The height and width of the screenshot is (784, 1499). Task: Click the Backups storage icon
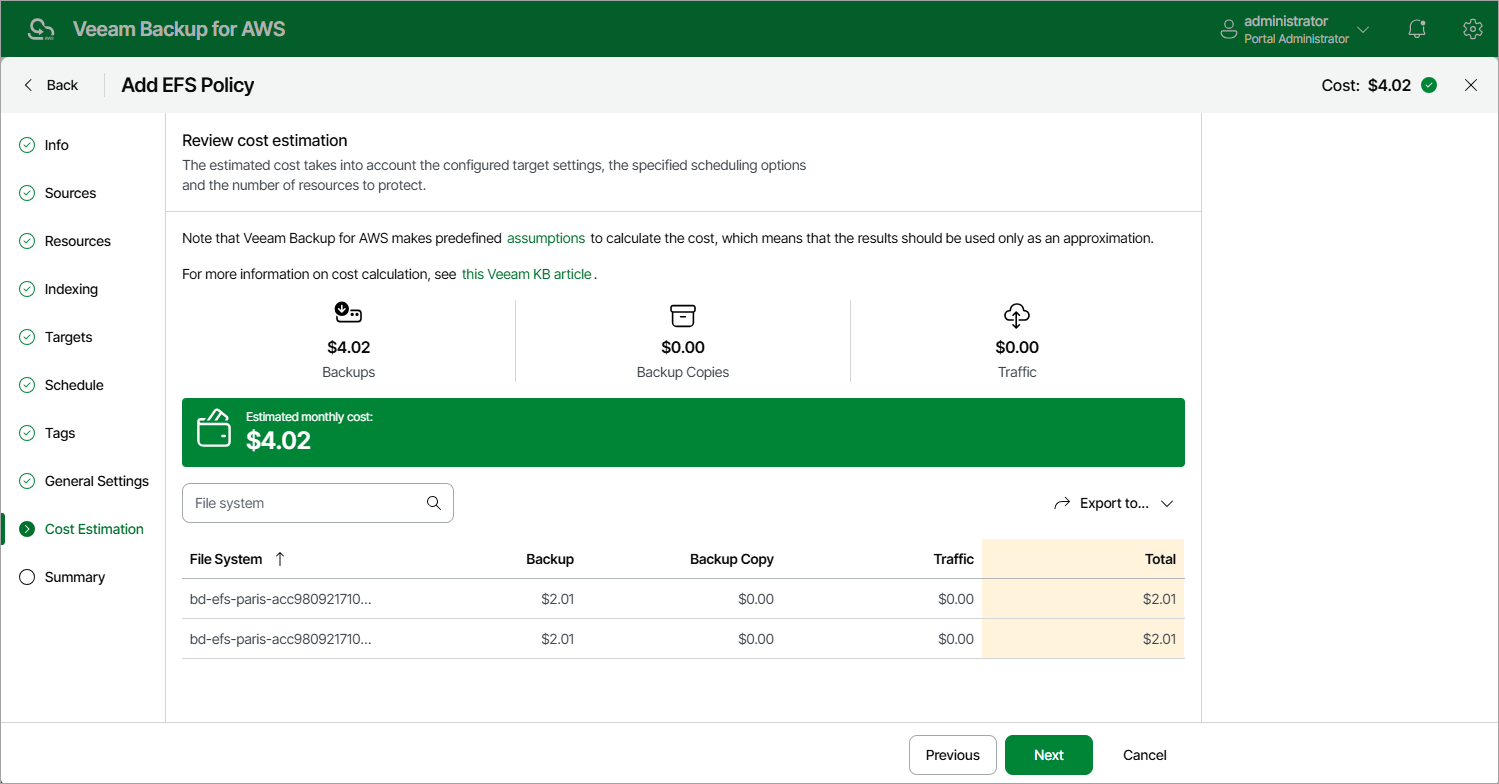click(x=348, y=315)
